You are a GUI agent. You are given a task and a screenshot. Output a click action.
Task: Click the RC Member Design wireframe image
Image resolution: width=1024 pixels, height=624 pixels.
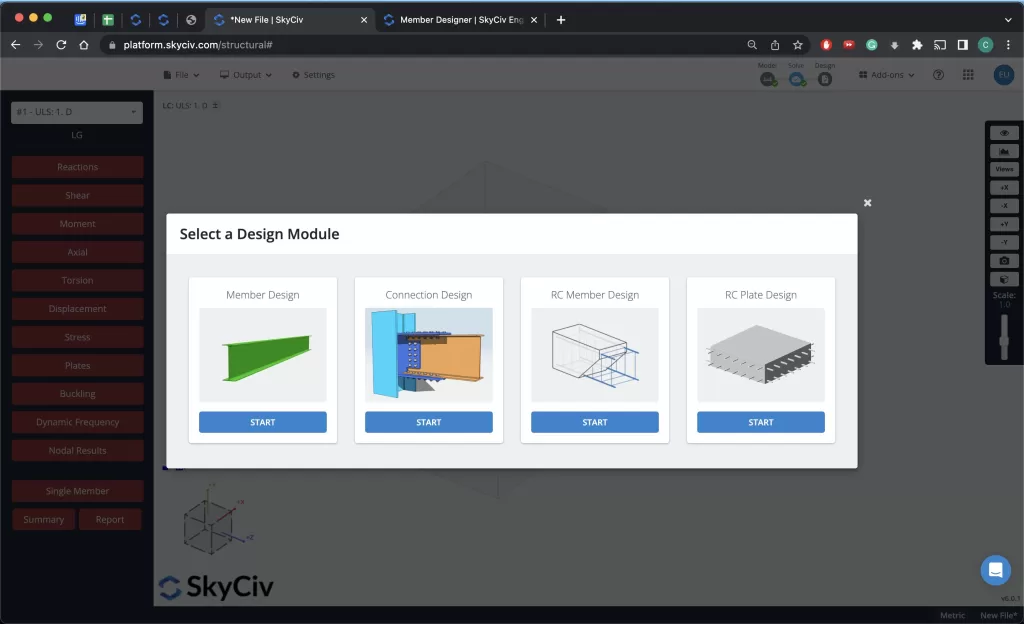594,355
